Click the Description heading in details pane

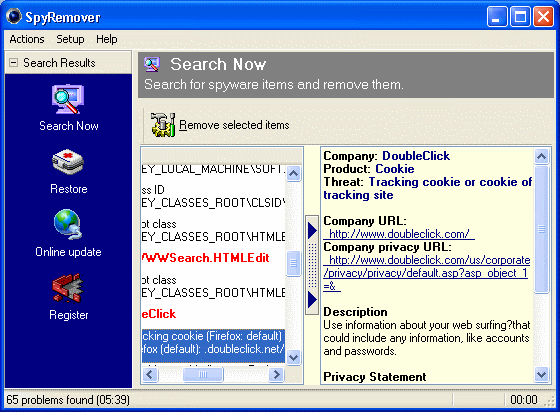[x=355, y=312]
